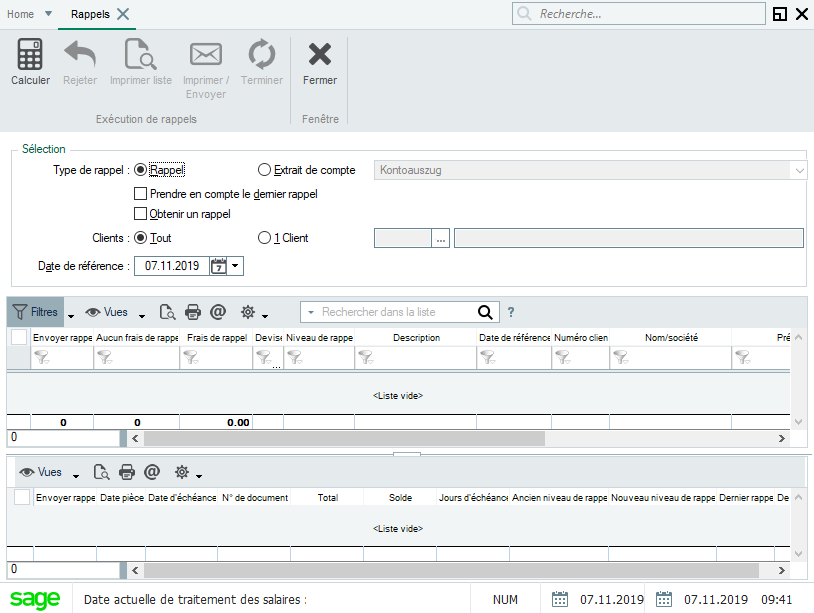Click the Filtres button

click(x=35, y=312)
